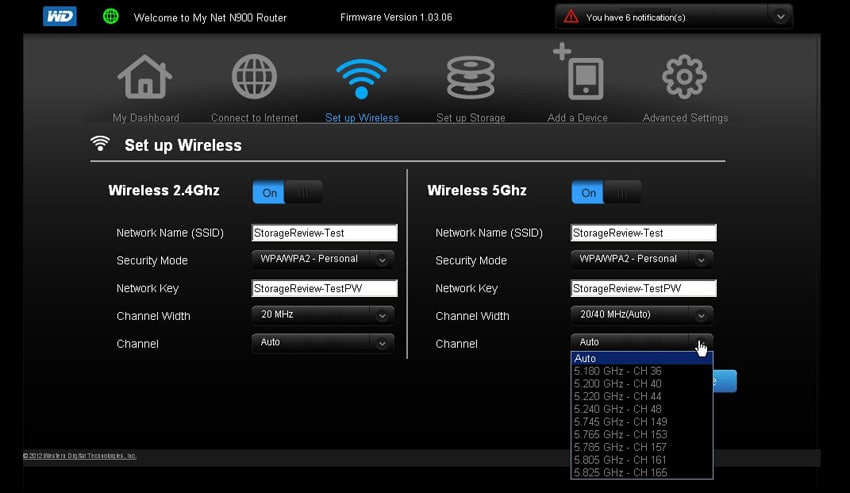This screenshot has height=493, width=850.
Task: Toggle the Wireless 5Ghz On switch
Action: click(x=606, y=192)
